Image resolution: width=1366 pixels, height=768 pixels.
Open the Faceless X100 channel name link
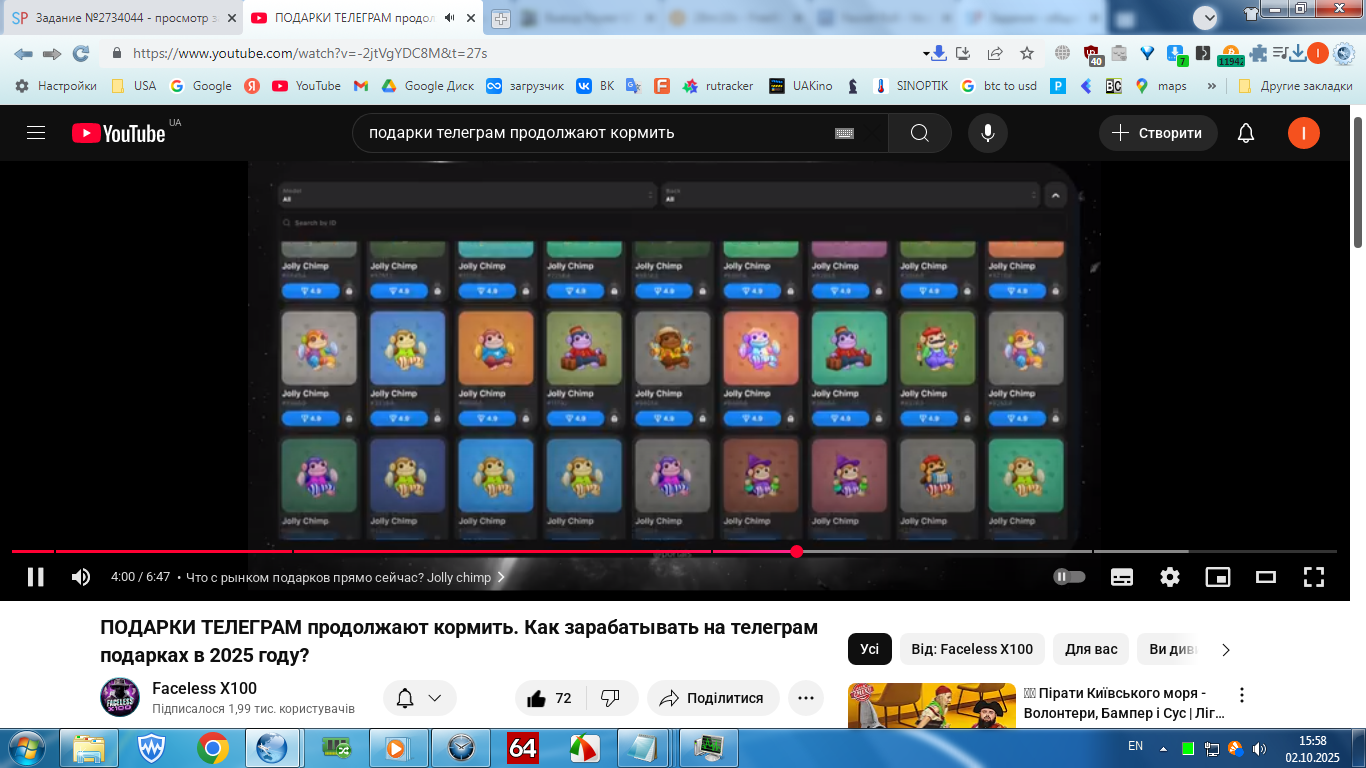[x=204, y=688]
